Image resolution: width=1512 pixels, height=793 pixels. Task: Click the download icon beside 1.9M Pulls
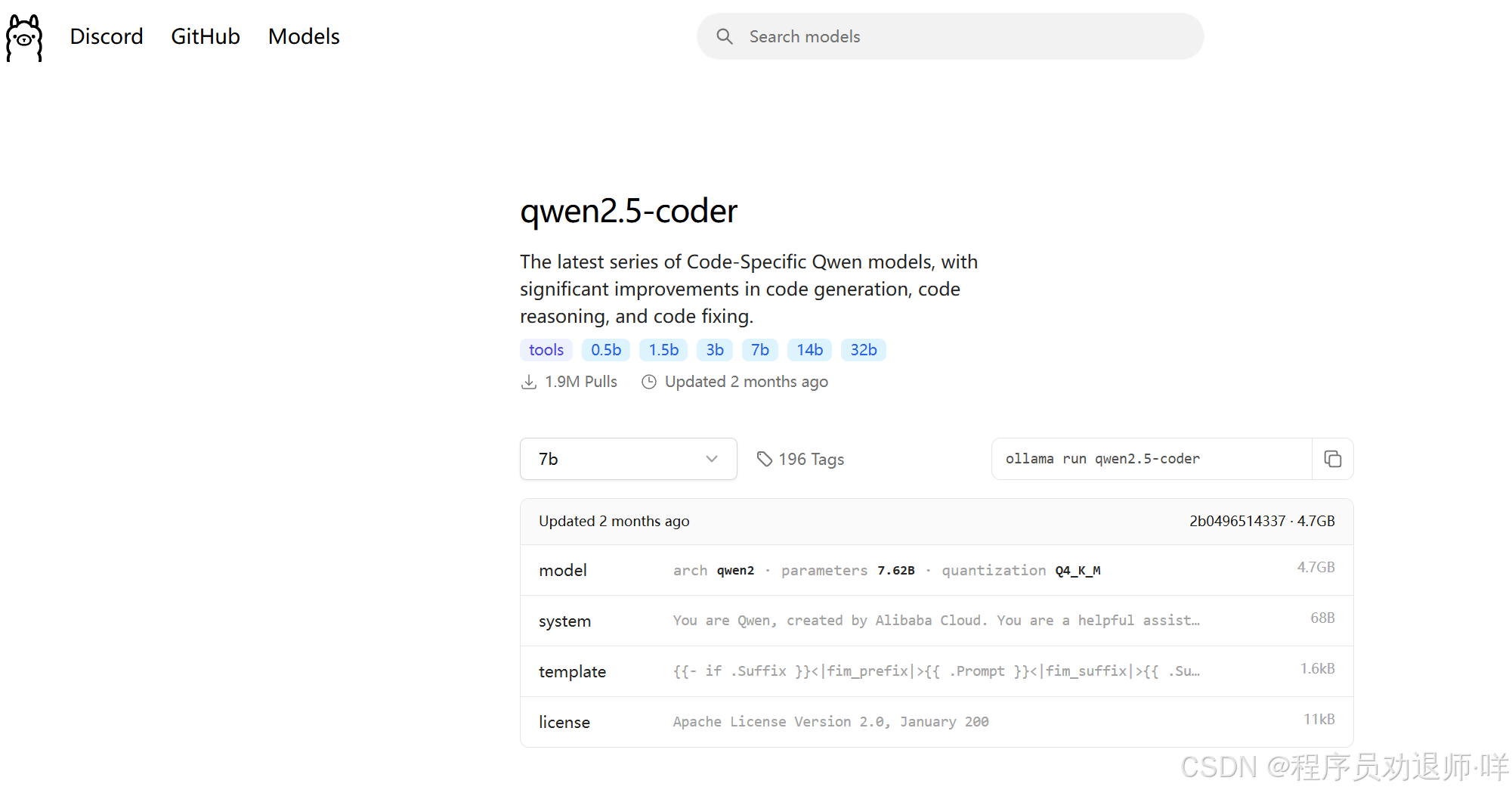click(529, 382)
